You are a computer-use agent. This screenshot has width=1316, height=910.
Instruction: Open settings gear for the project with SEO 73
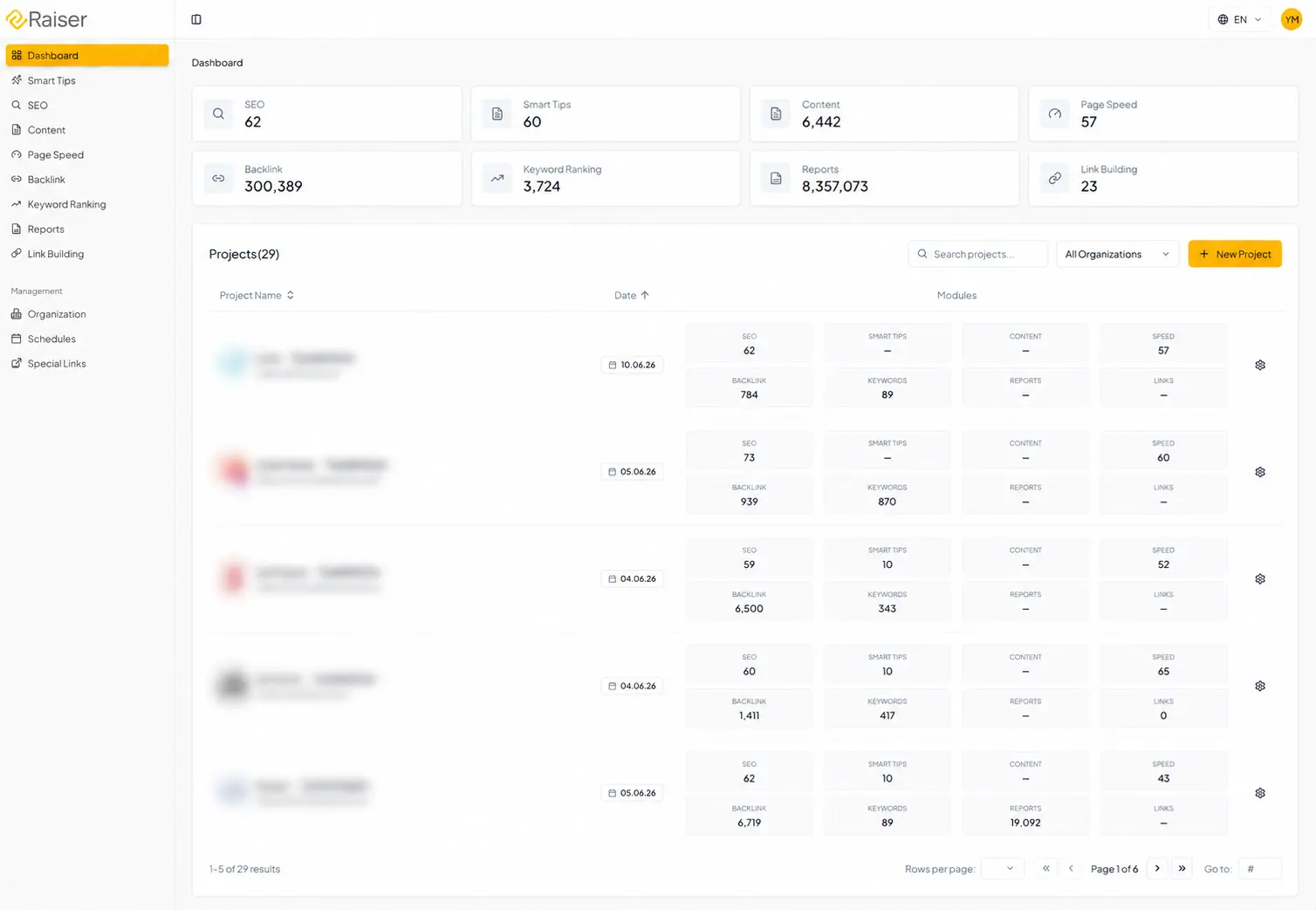(1260, 472)
